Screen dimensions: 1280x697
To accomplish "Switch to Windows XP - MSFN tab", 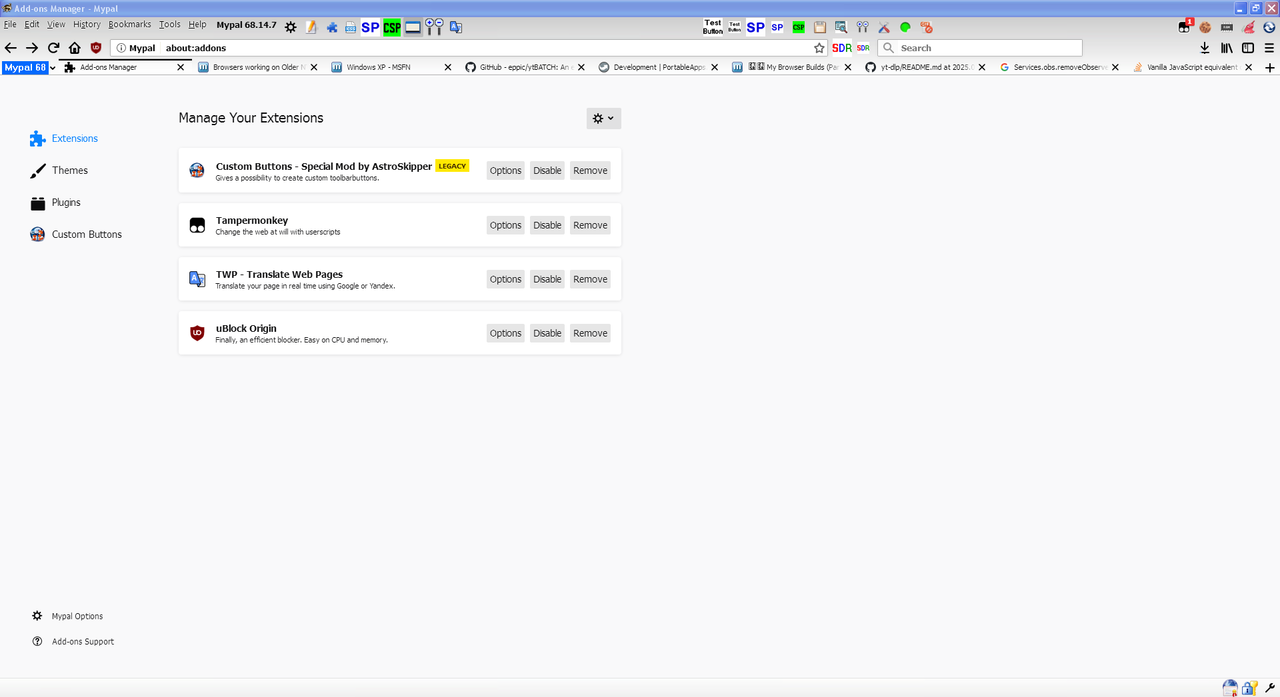I will [x=390, y=67].
